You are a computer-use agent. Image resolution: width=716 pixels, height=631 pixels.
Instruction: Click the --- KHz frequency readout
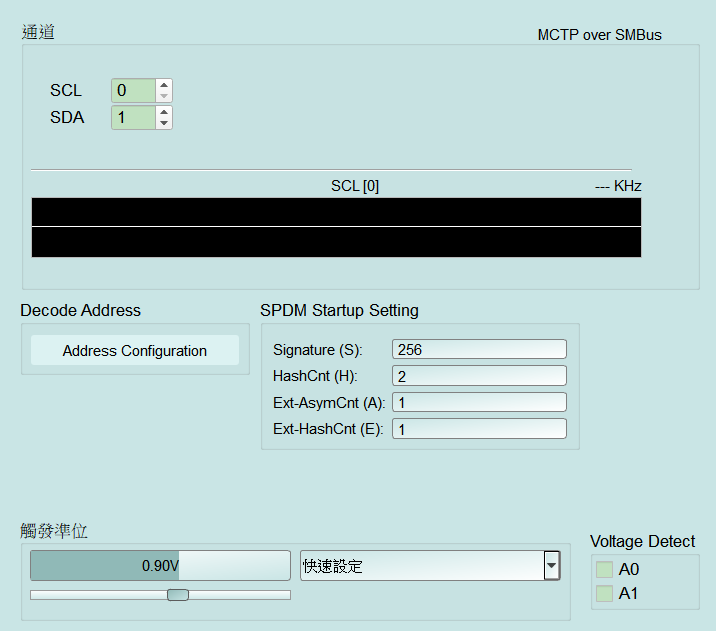(618, 186)
